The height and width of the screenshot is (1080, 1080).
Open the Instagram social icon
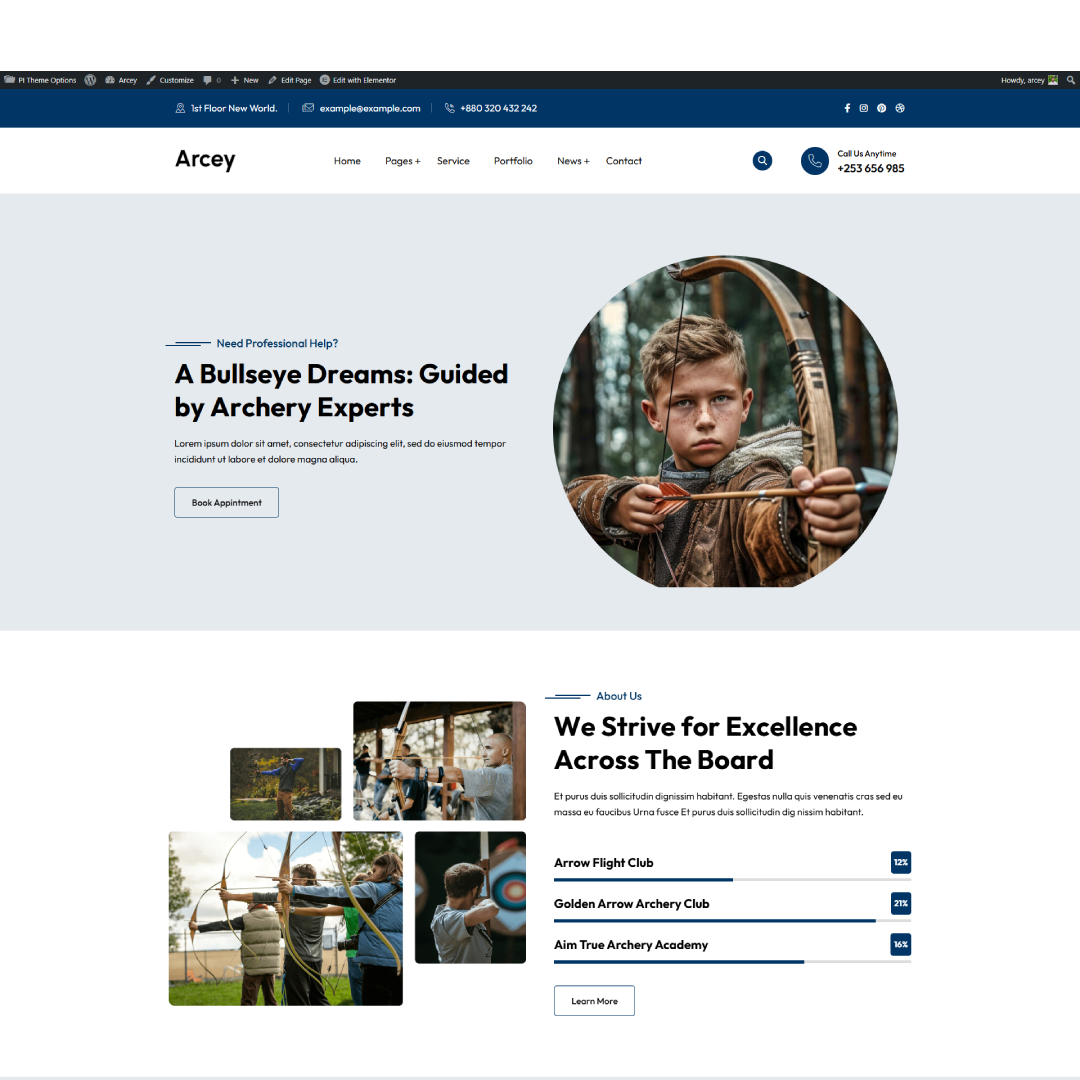[x=864, y=108]
